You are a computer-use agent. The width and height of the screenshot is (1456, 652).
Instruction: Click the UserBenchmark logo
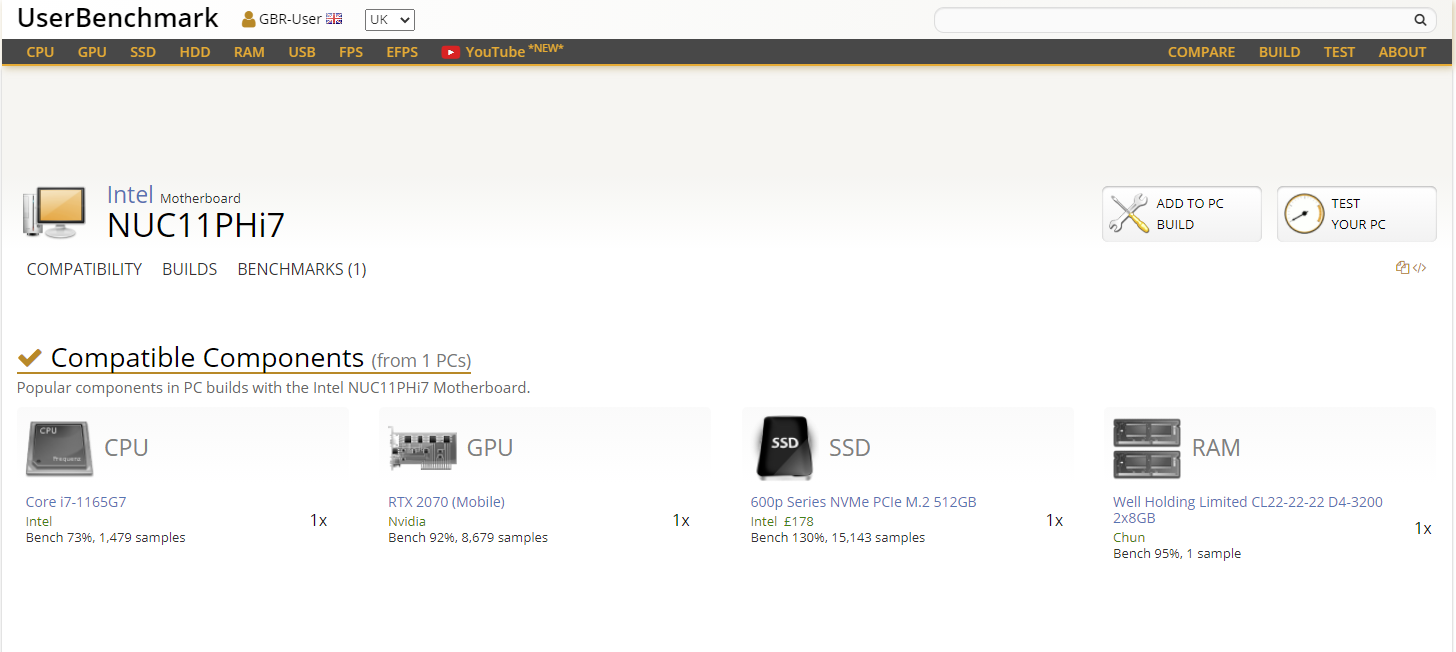tap(118, 18)
